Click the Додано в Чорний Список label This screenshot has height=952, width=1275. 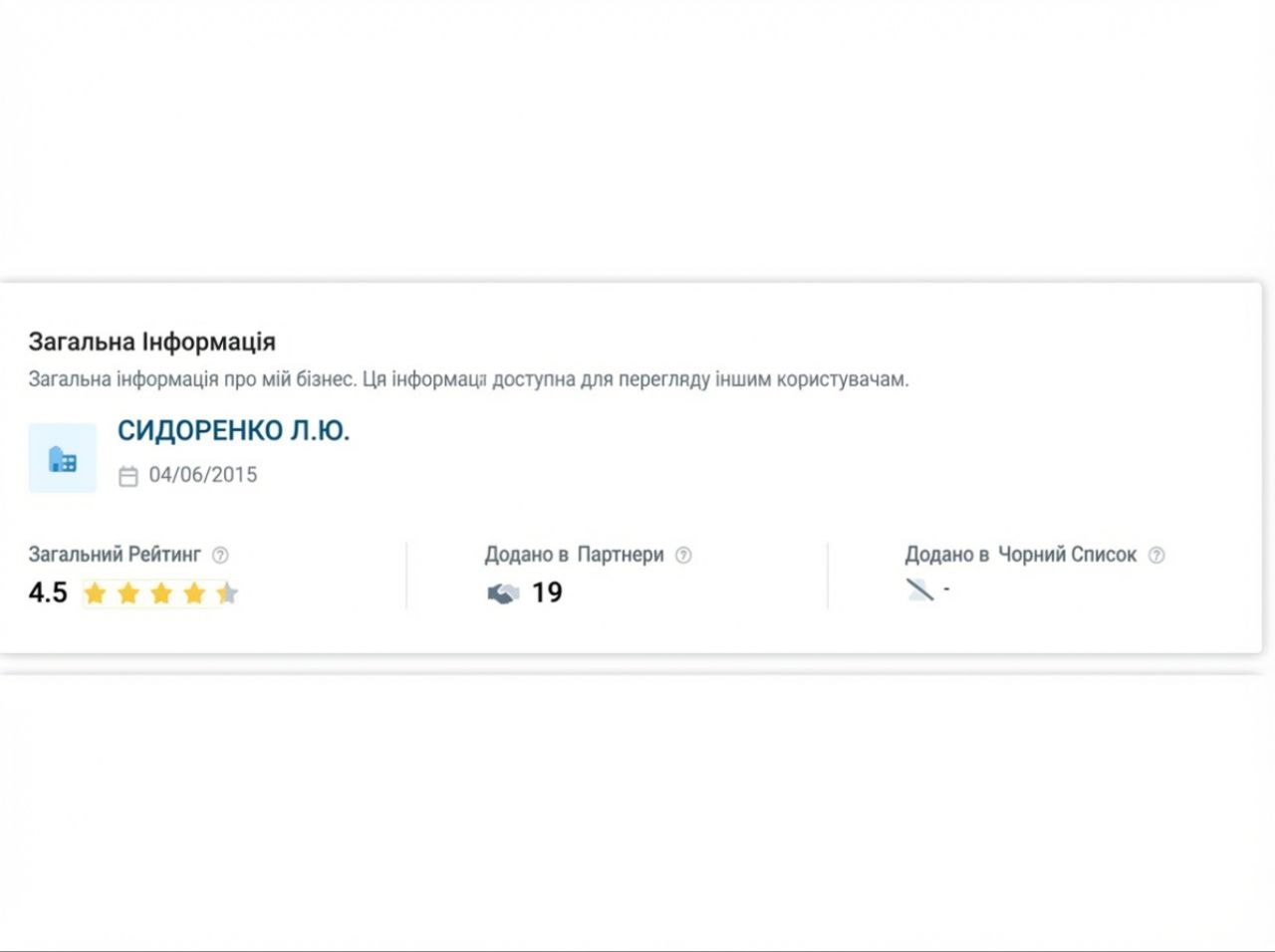1020,555
